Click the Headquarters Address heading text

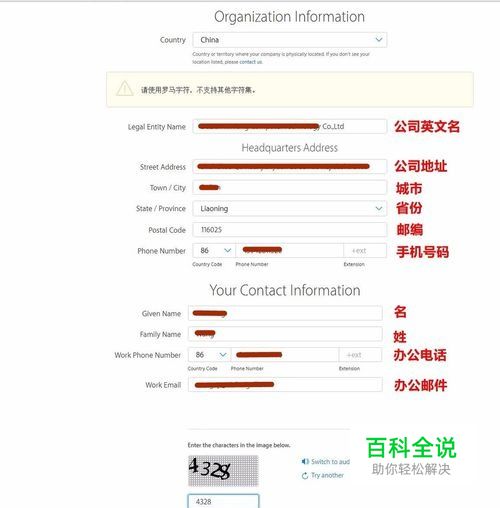(x=290, y=148)
